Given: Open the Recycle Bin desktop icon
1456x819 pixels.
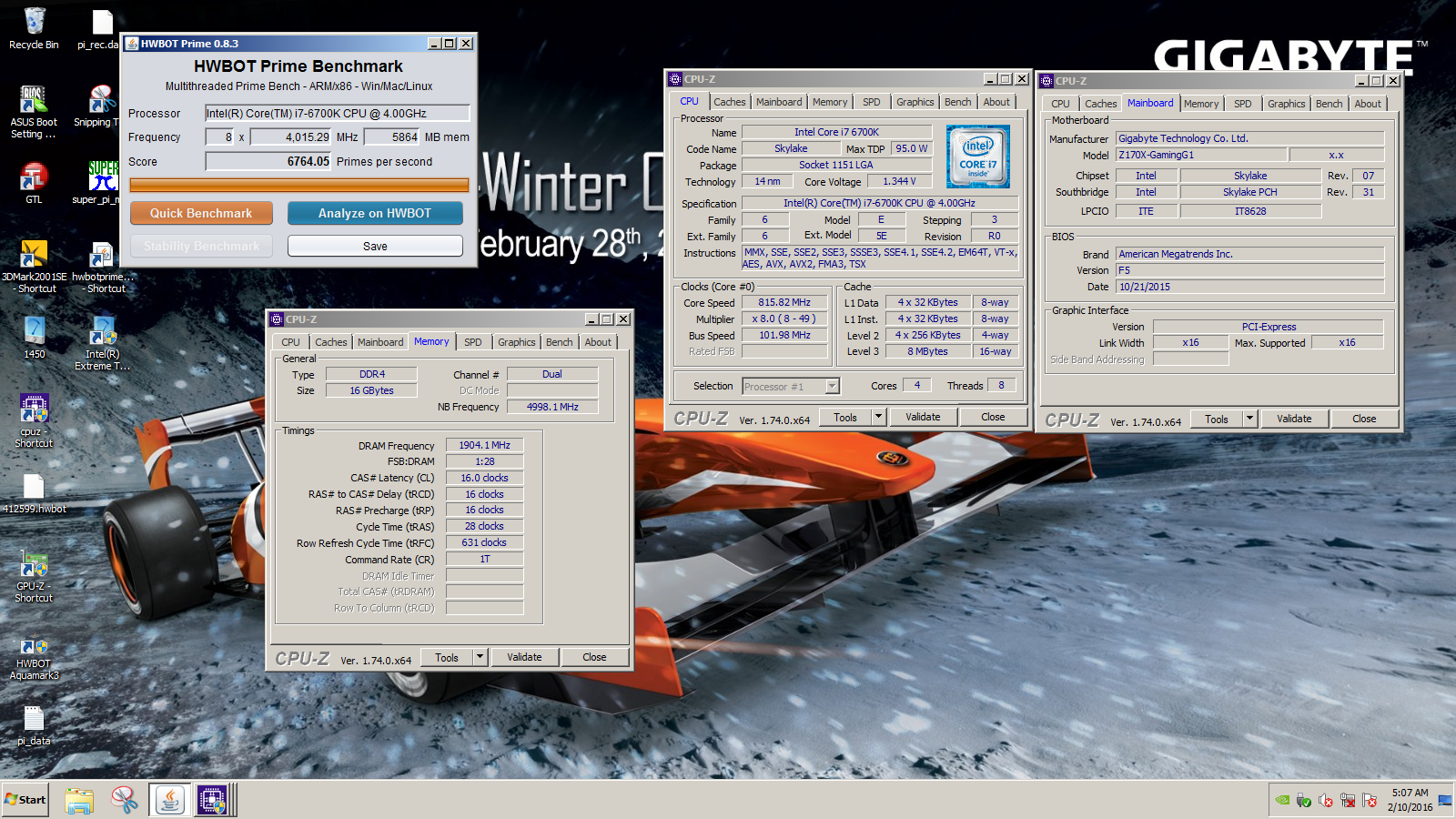Looking at the screenshot, I should pyautogui.click(x=34, y=27).
